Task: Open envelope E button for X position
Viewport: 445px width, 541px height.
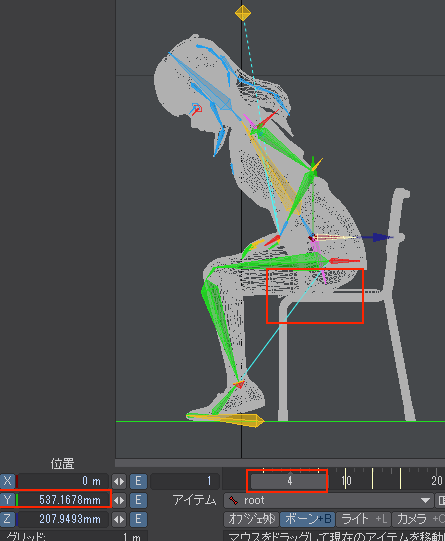Action: point(138,481)
